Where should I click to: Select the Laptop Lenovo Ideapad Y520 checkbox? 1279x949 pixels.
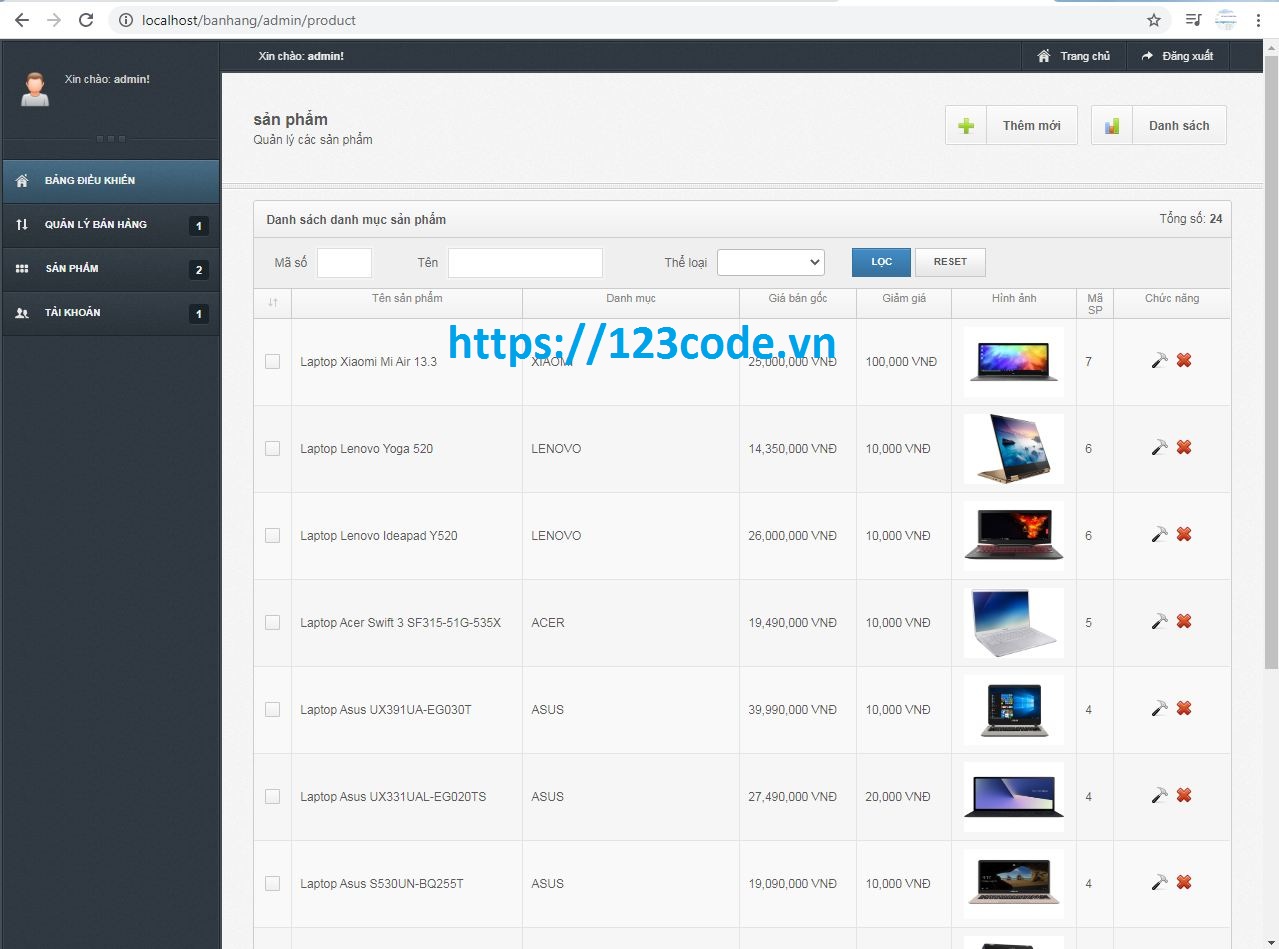click(271, 535)
